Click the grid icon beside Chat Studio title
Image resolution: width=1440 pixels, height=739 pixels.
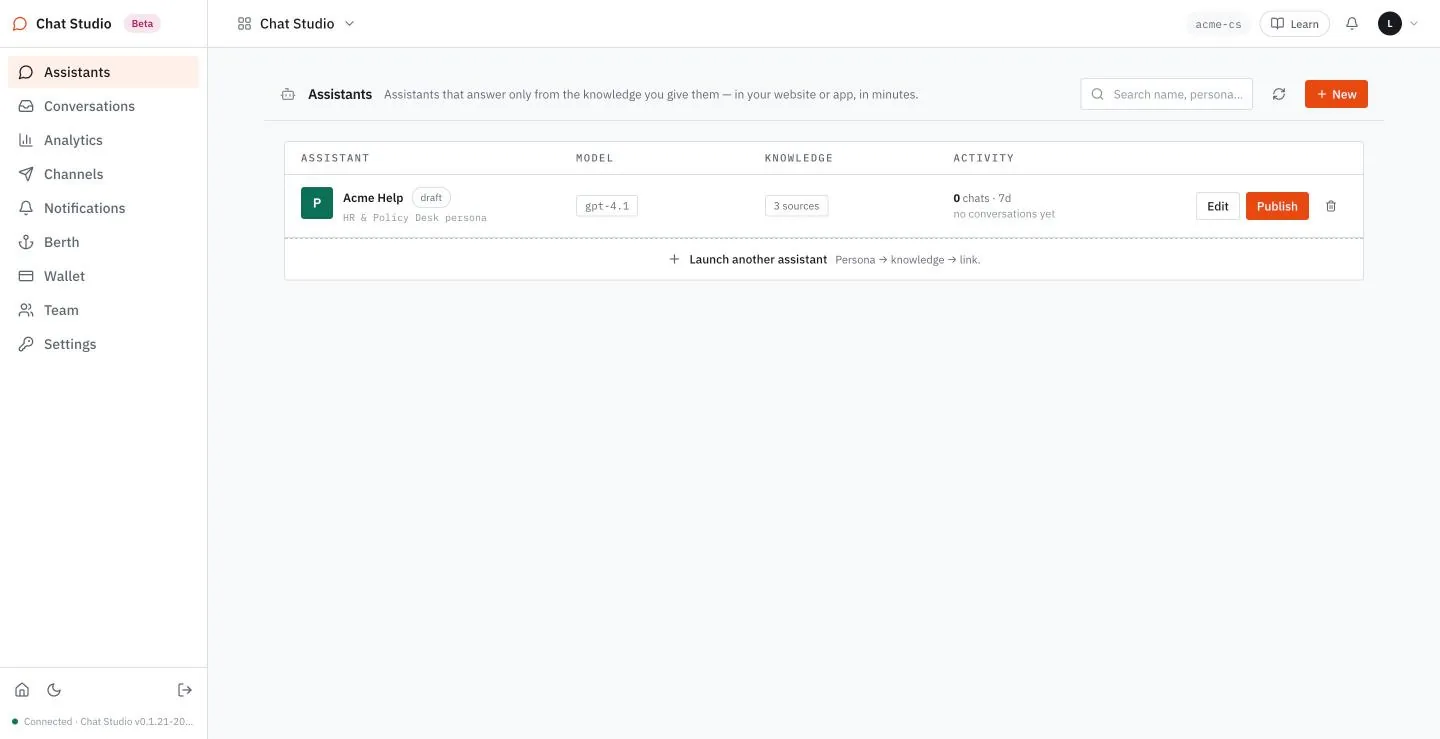tap(244, 23)
